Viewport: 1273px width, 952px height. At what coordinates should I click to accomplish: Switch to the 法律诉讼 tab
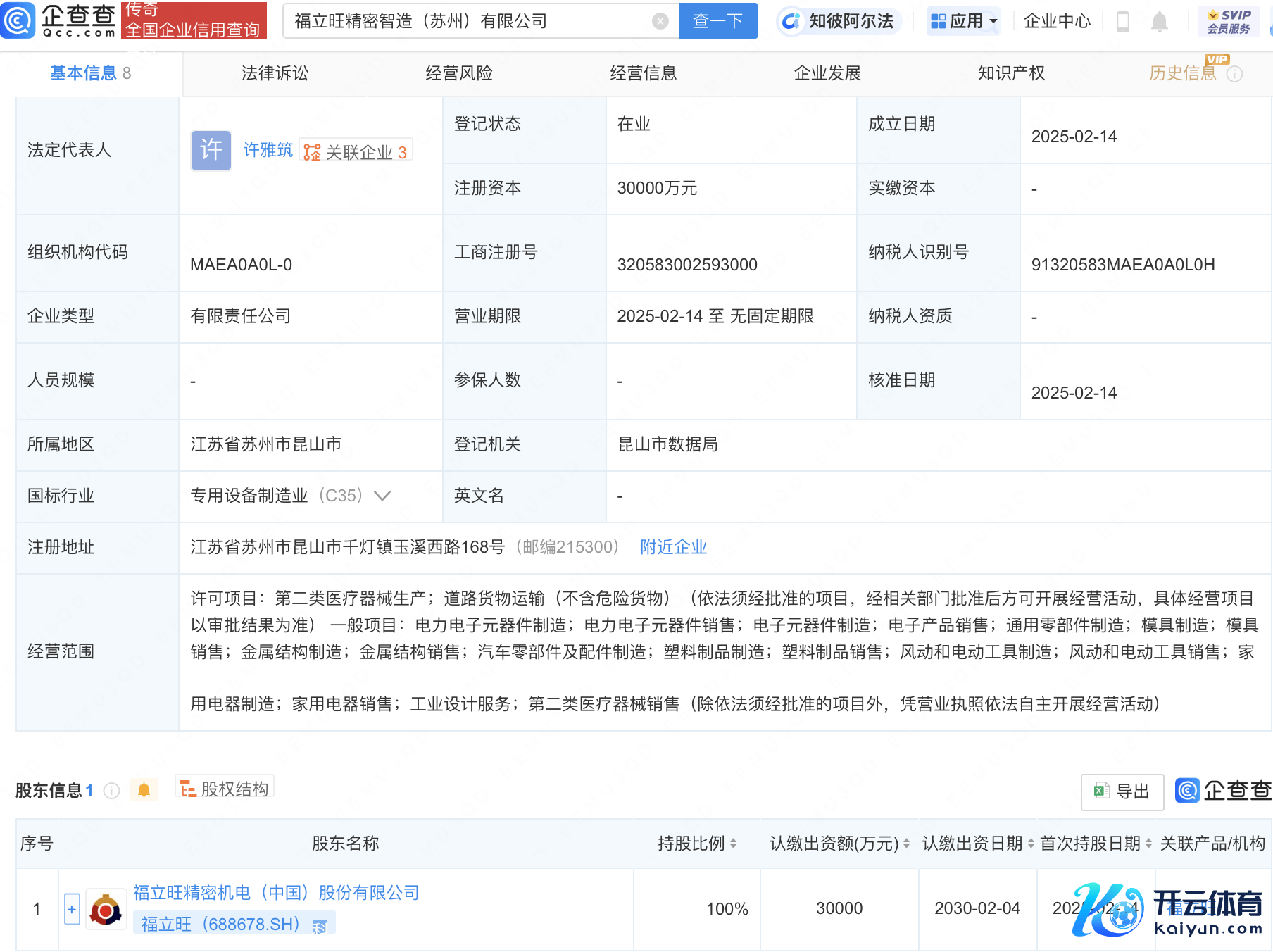(x=275, y=73)
